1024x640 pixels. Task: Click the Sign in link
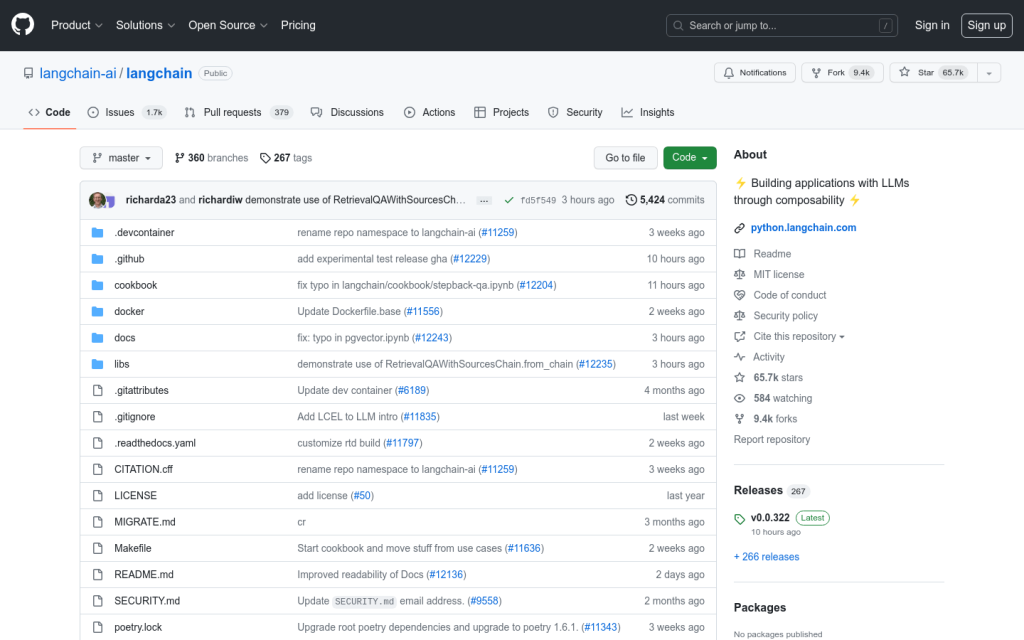(x=932, y=25)
